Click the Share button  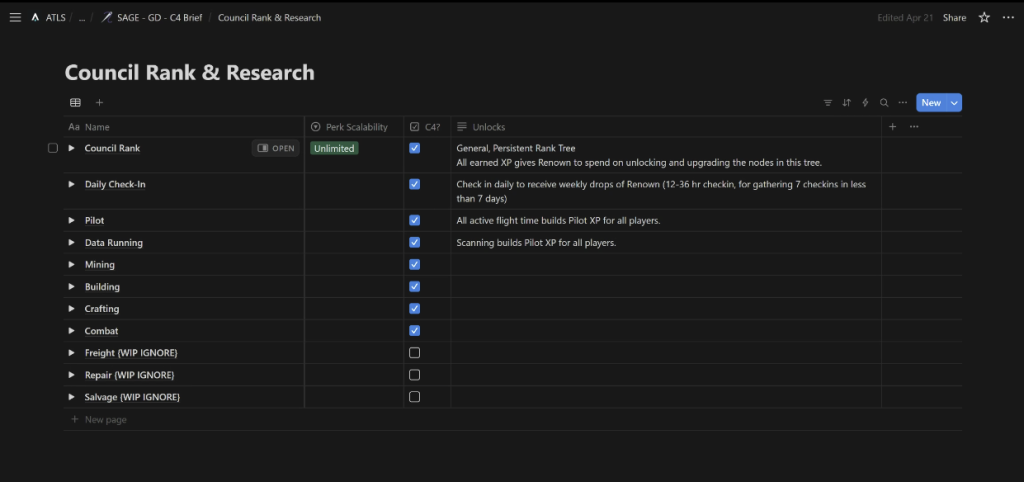[x=954, y=18]
